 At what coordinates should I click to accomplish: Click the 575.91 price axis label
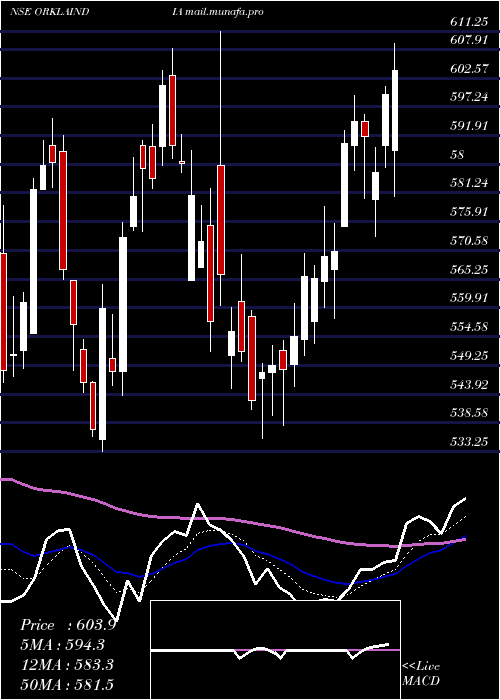(470, 212)
